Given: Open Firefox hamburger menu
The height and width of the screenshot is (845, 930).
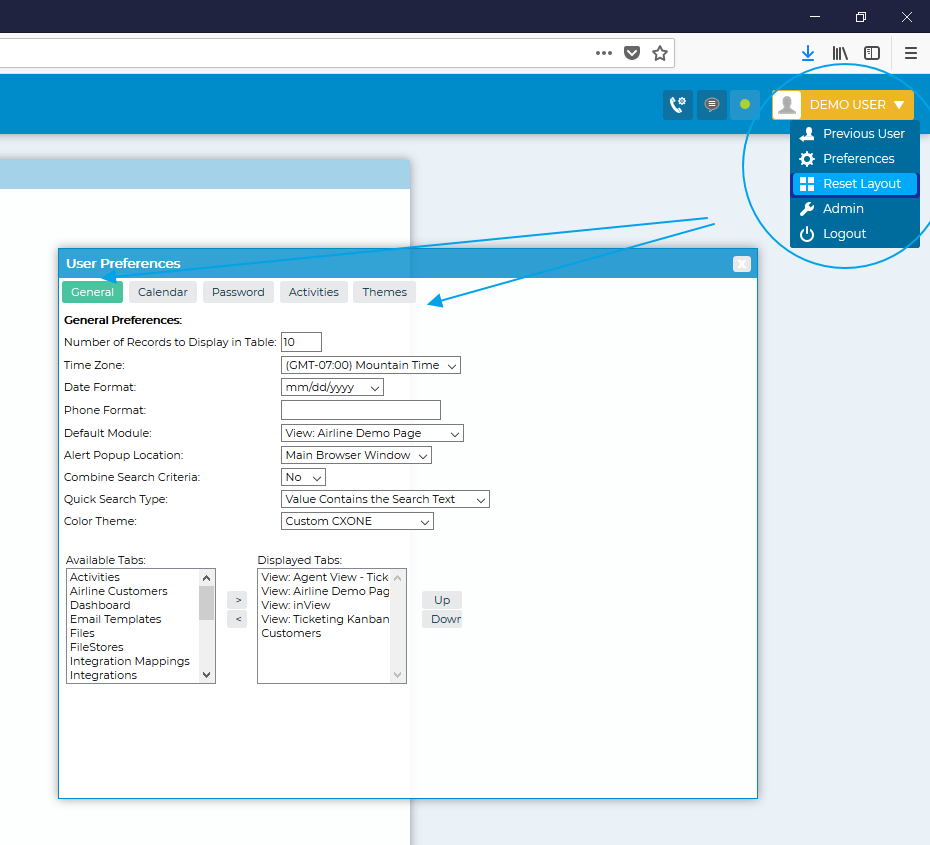Looking at the screenshot, I should 910,53.
